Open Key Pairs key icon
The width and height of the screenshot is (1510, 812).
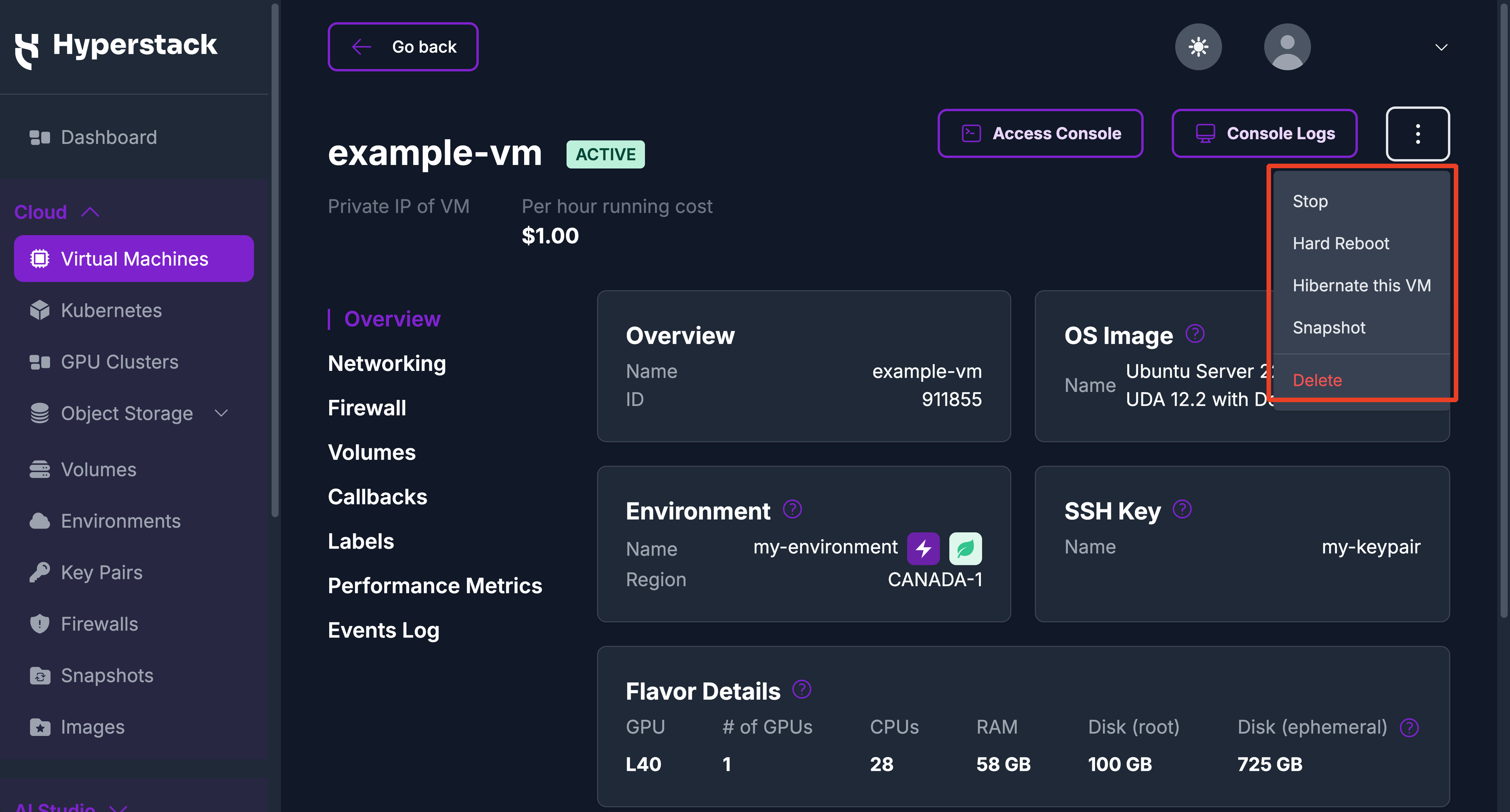[x=39, y=572]
